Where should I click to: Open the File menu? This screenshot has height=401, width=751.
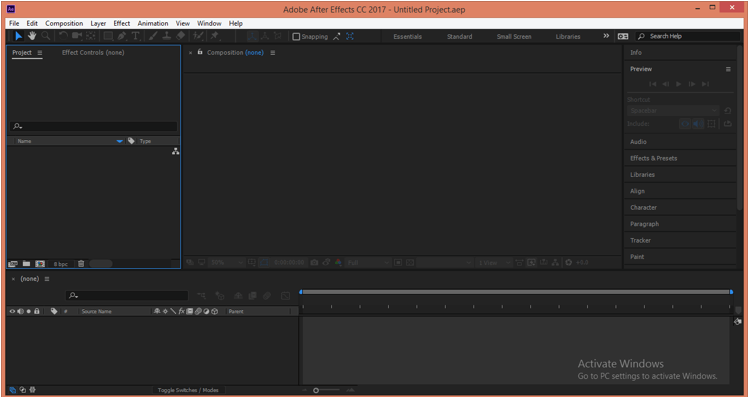point(14,23)
